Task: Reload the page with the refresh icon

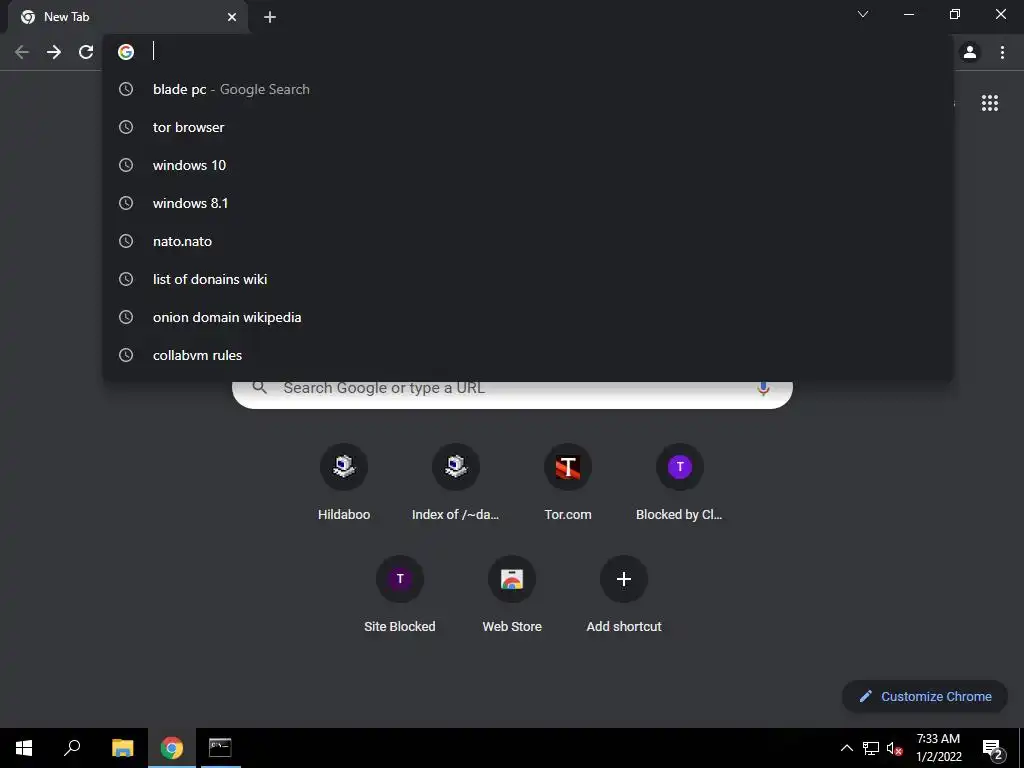Action: [86, 52]
